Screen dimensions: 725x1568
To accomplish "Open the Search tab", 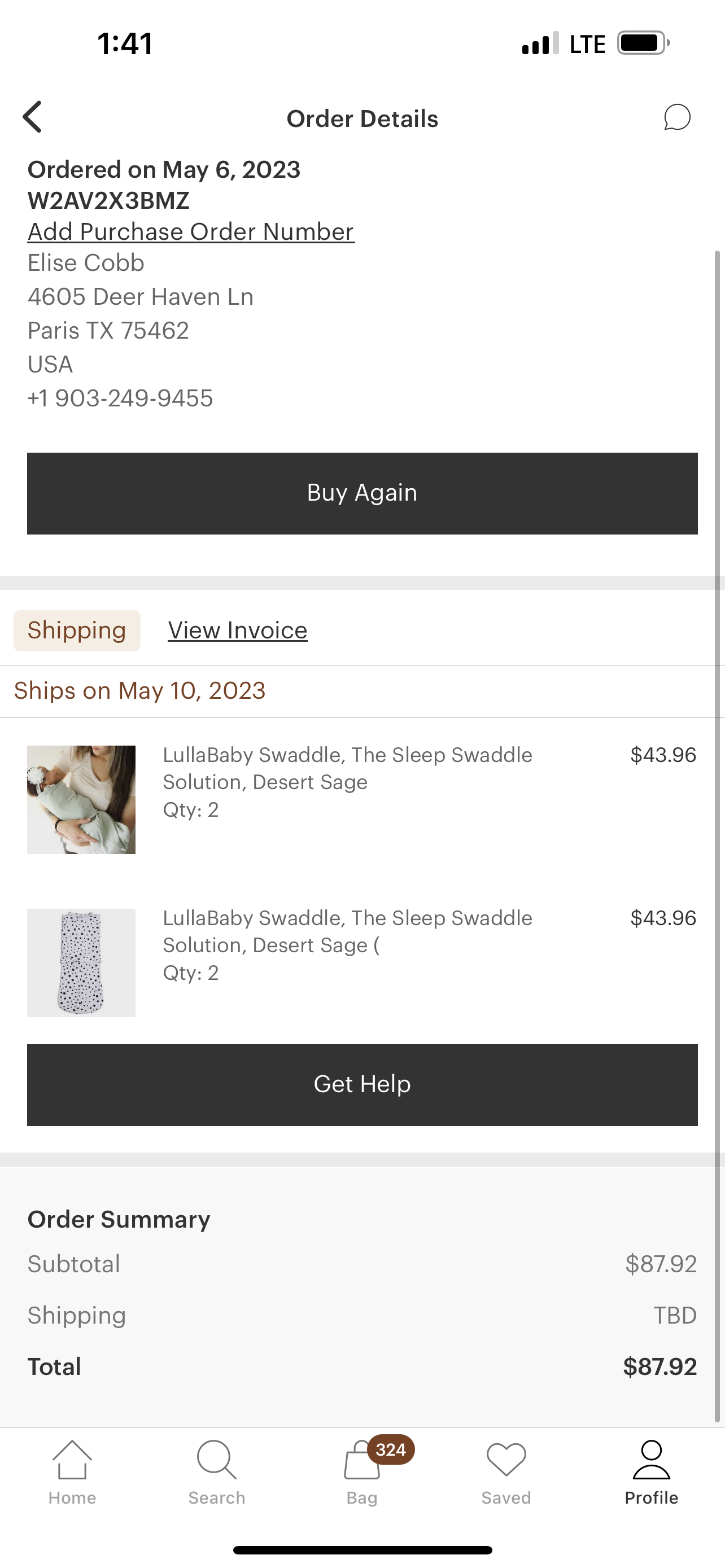I will point(217,1472).
